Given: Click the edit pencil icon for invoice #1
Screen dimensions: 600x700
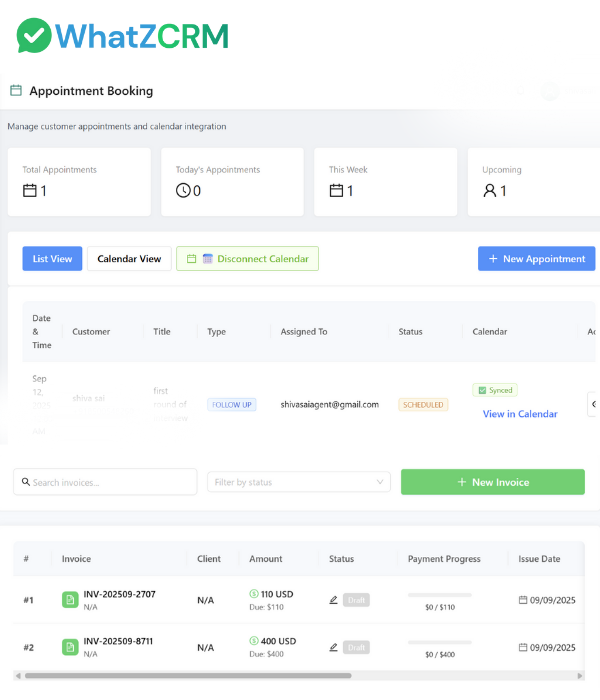Looking at the screenshot, I should pos(334,600).
